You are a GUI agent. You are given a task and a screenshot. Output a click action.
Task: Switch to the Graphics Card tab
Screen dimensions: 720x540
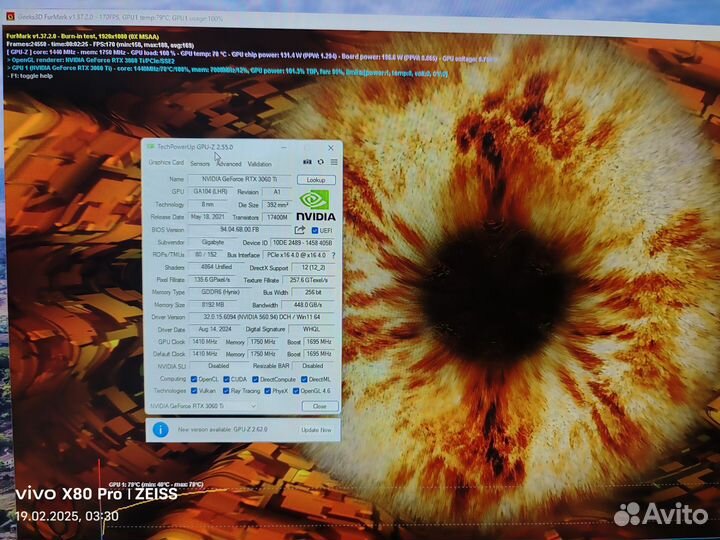point(166,163)
